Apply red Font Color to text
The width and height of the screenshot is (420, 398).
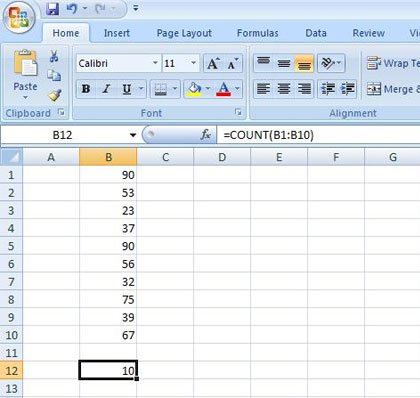(223, 89)
